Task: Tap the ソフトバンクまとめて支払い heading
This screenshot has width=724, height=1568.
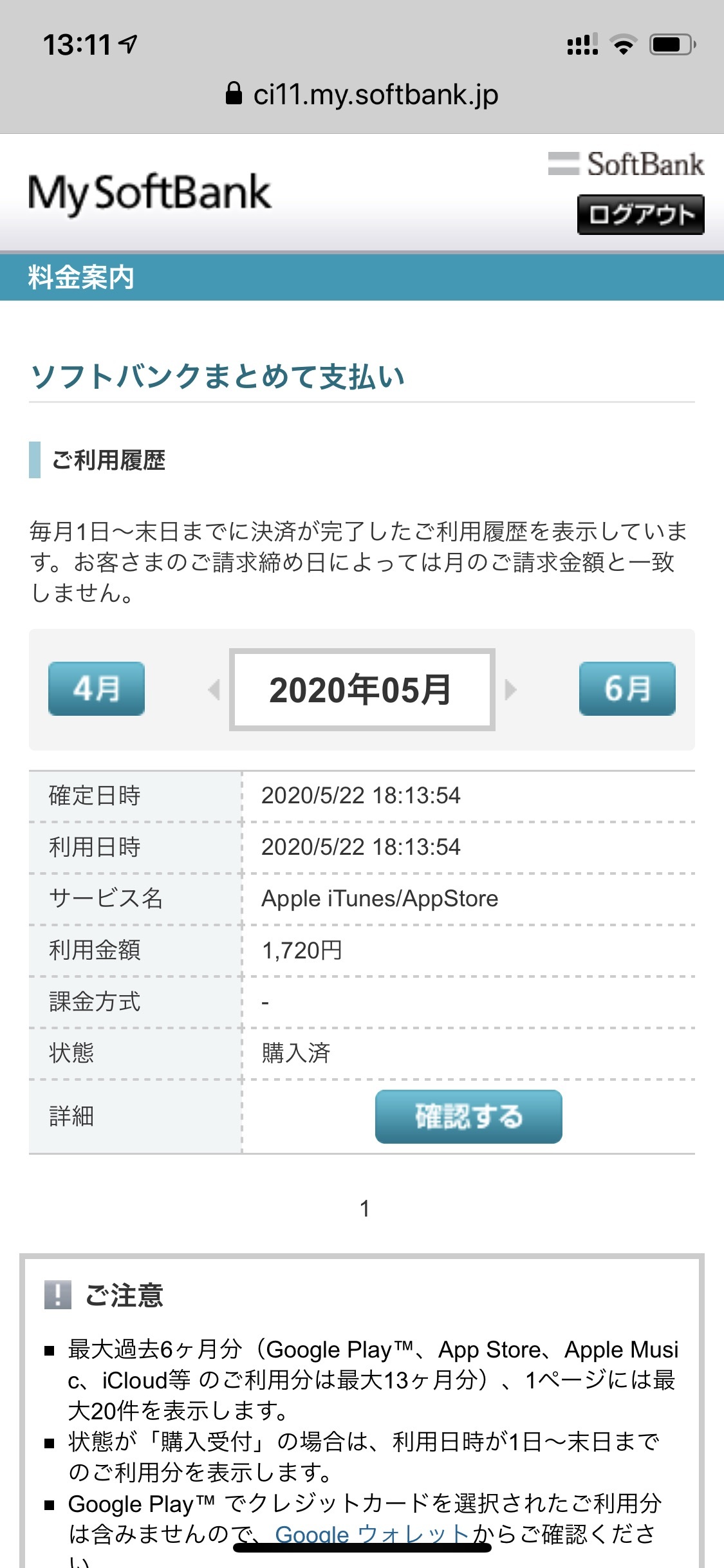Action: pos(218,377)
